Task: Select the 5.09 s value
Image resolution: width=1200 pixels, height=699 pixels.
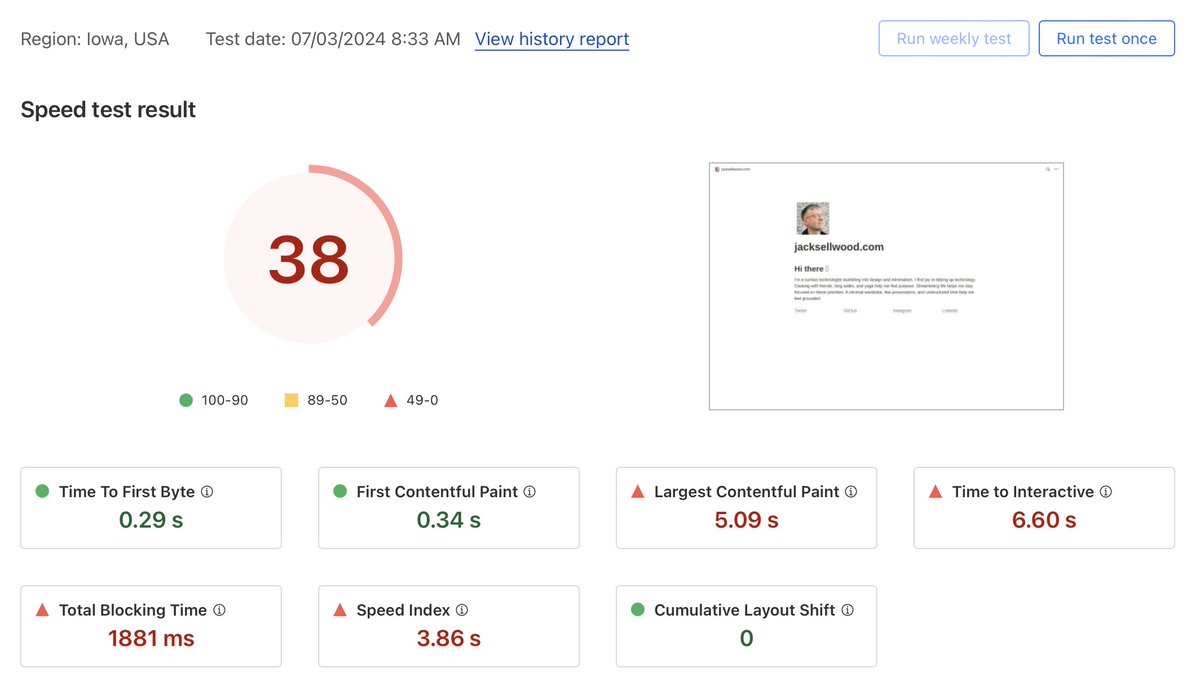Action: 746,520
